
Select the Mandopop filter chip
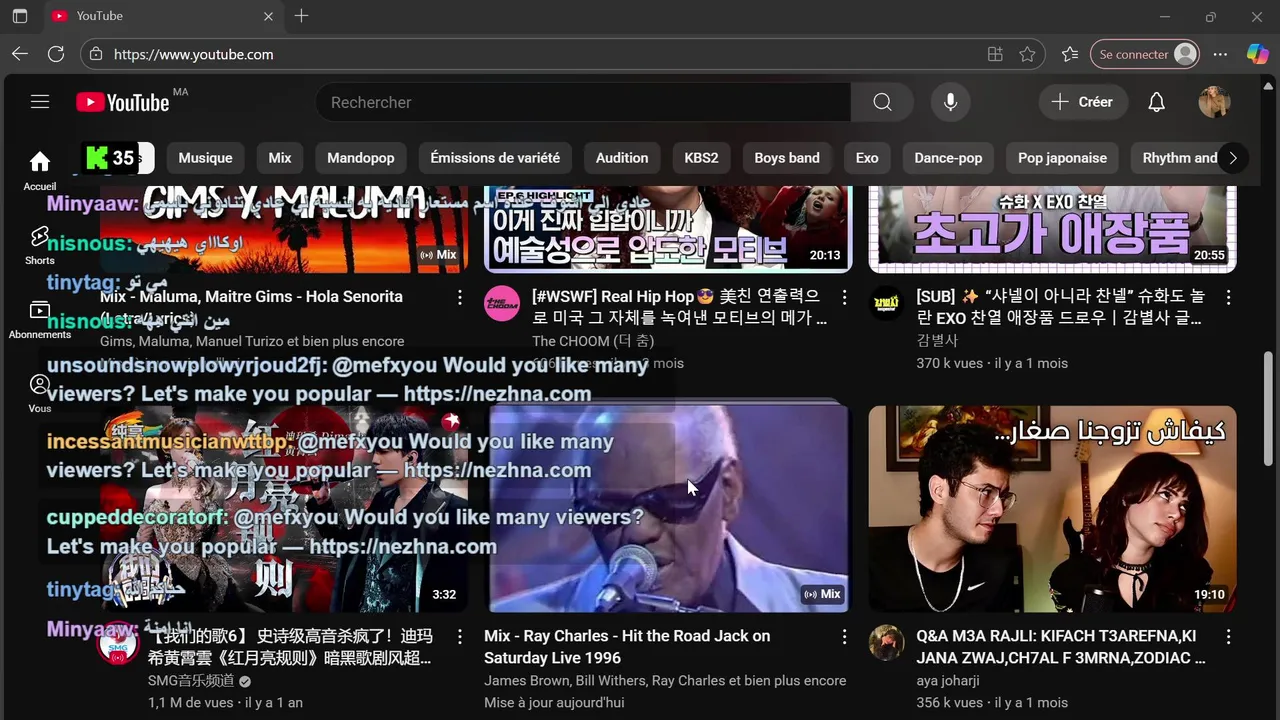tap(361, 158)
